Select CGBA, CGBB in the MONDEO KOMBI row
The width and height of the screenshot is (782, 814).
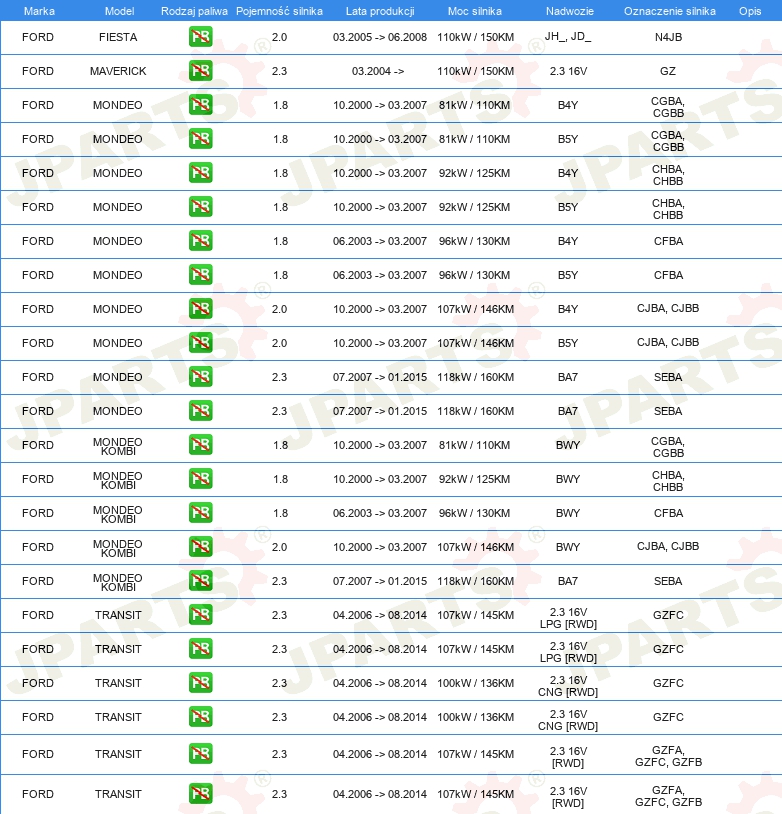668,447
